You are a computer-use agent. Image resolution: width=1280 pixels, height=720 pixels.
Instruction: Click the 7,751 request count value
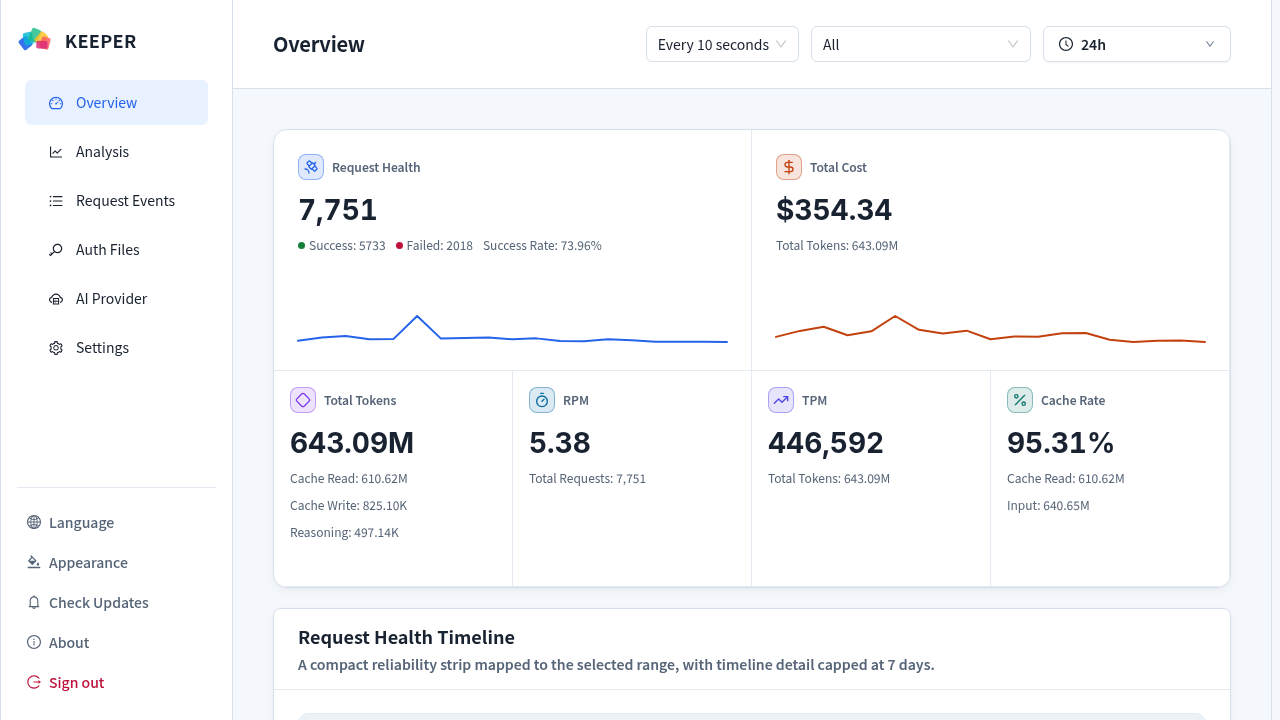point(338,210)
